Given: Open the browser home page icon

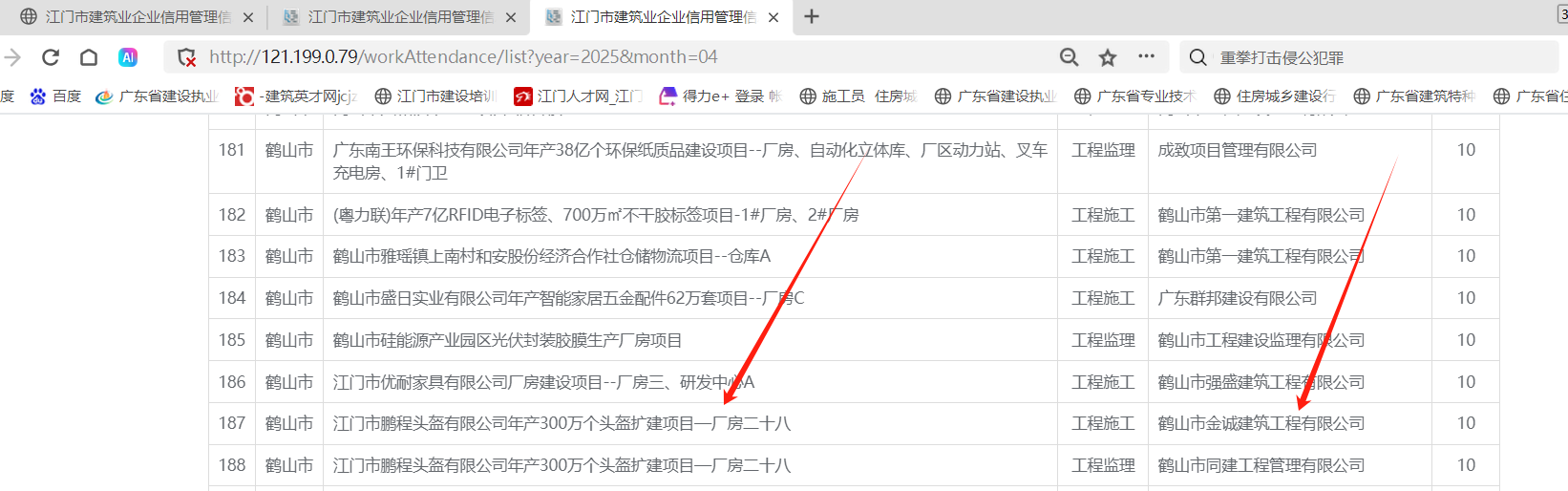Looking at the screenshot, I should (x=89, y=57).
